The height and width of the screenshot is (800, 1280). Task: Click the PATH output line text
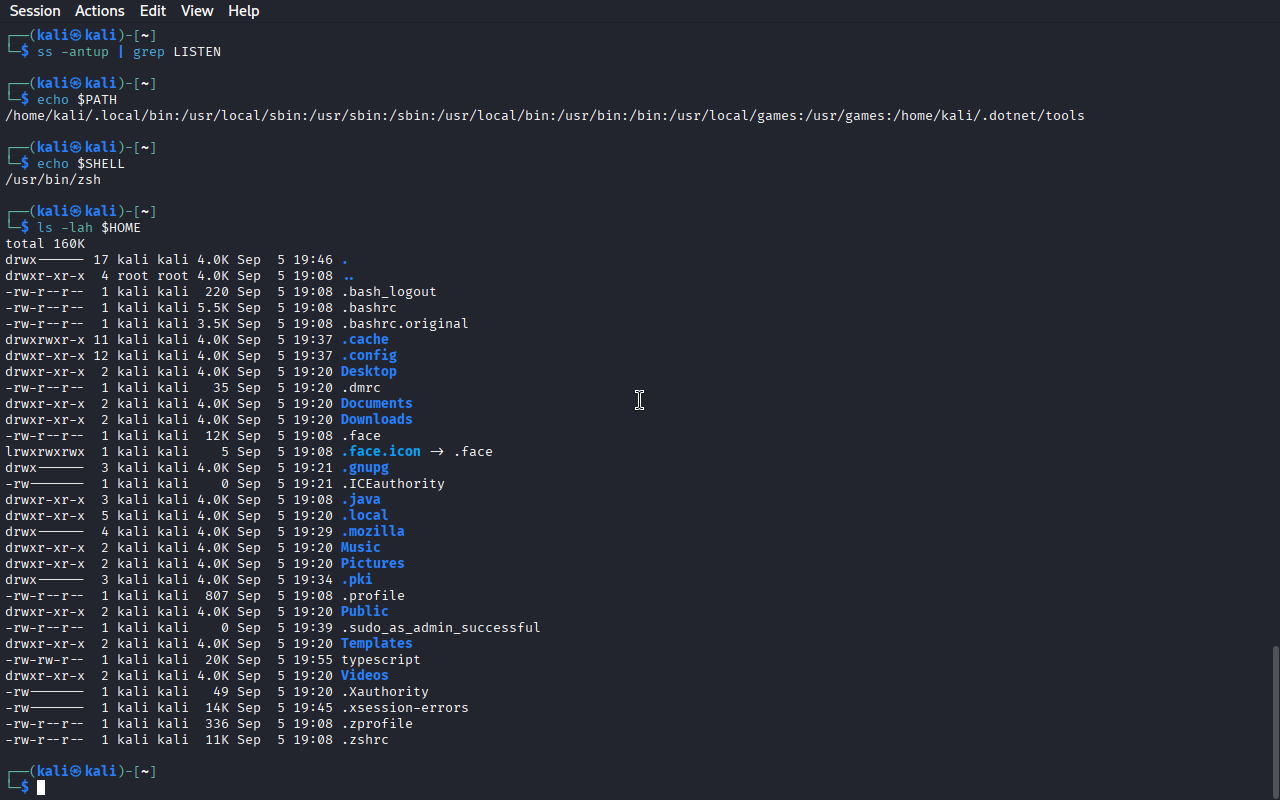545,115
